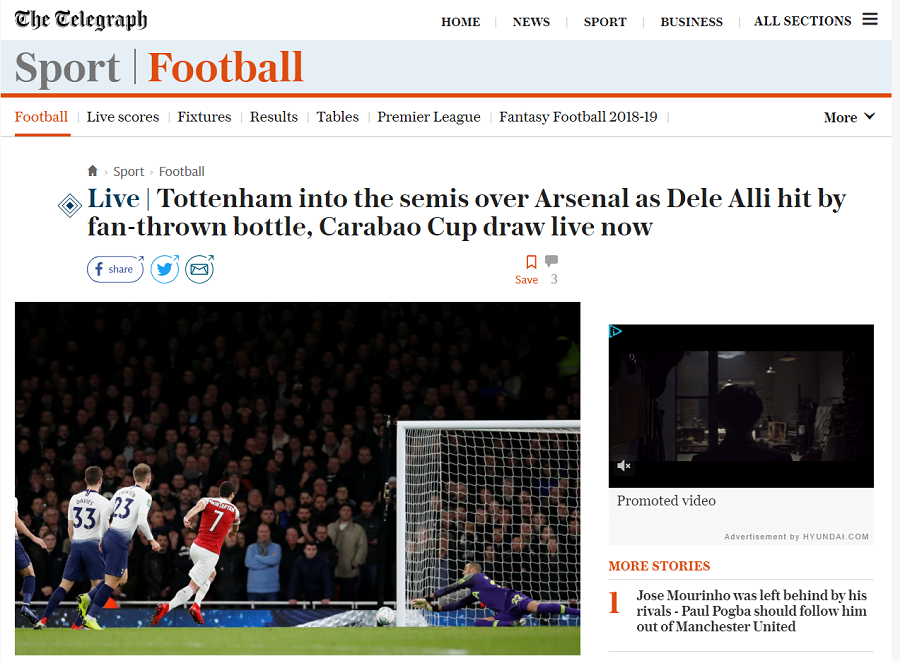The image size is (900, 661).
Task: Click the Sport breadcrumb link
Action: 129,171
